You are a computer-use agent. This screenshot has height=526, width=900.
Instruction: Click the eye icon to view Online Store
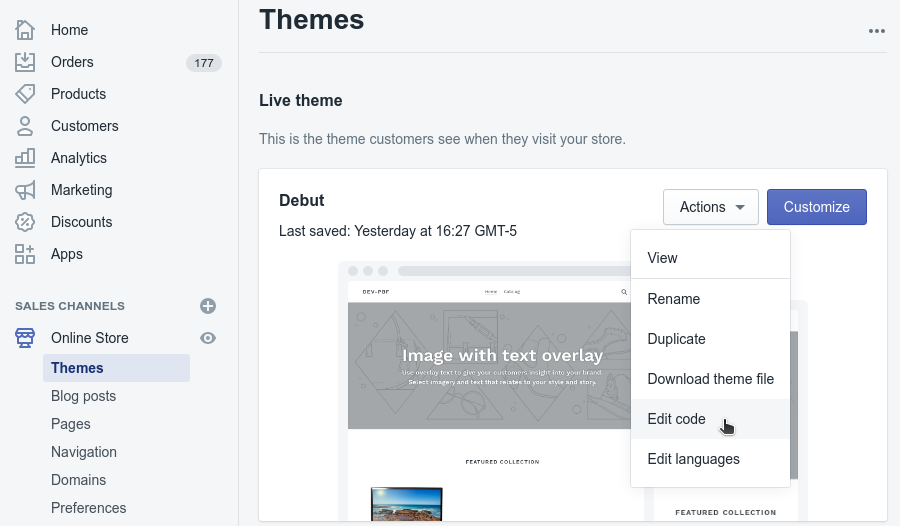tap(208, 338)
